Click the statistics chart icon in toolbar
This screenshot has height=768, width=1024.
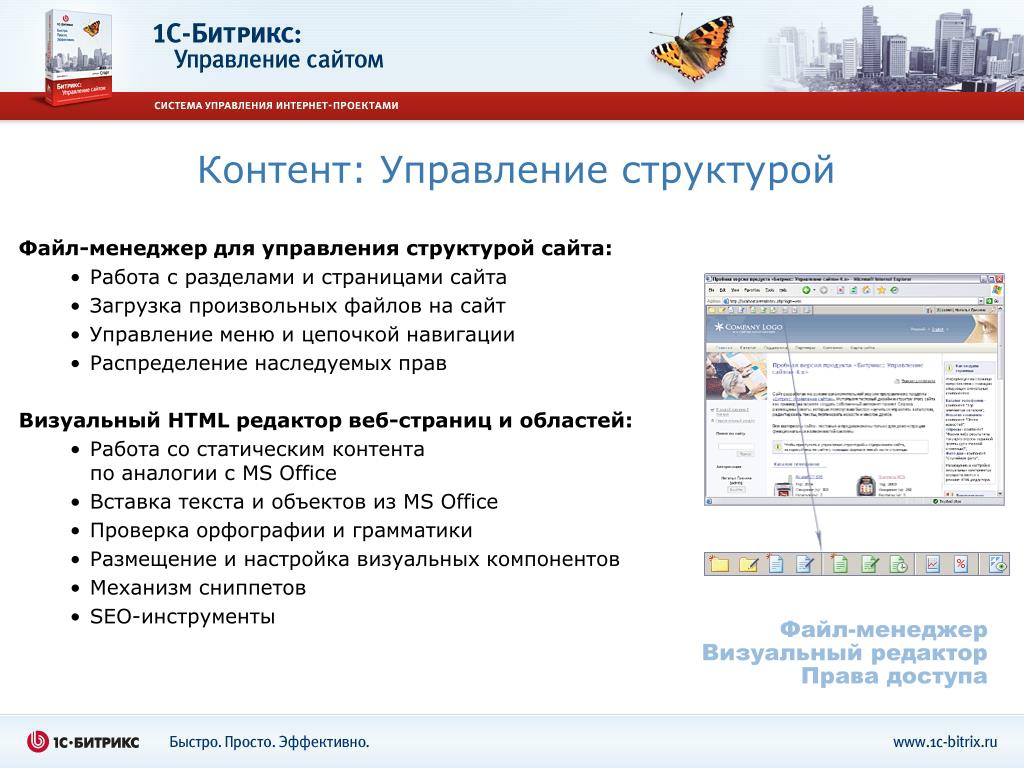(x=933, y=564)
